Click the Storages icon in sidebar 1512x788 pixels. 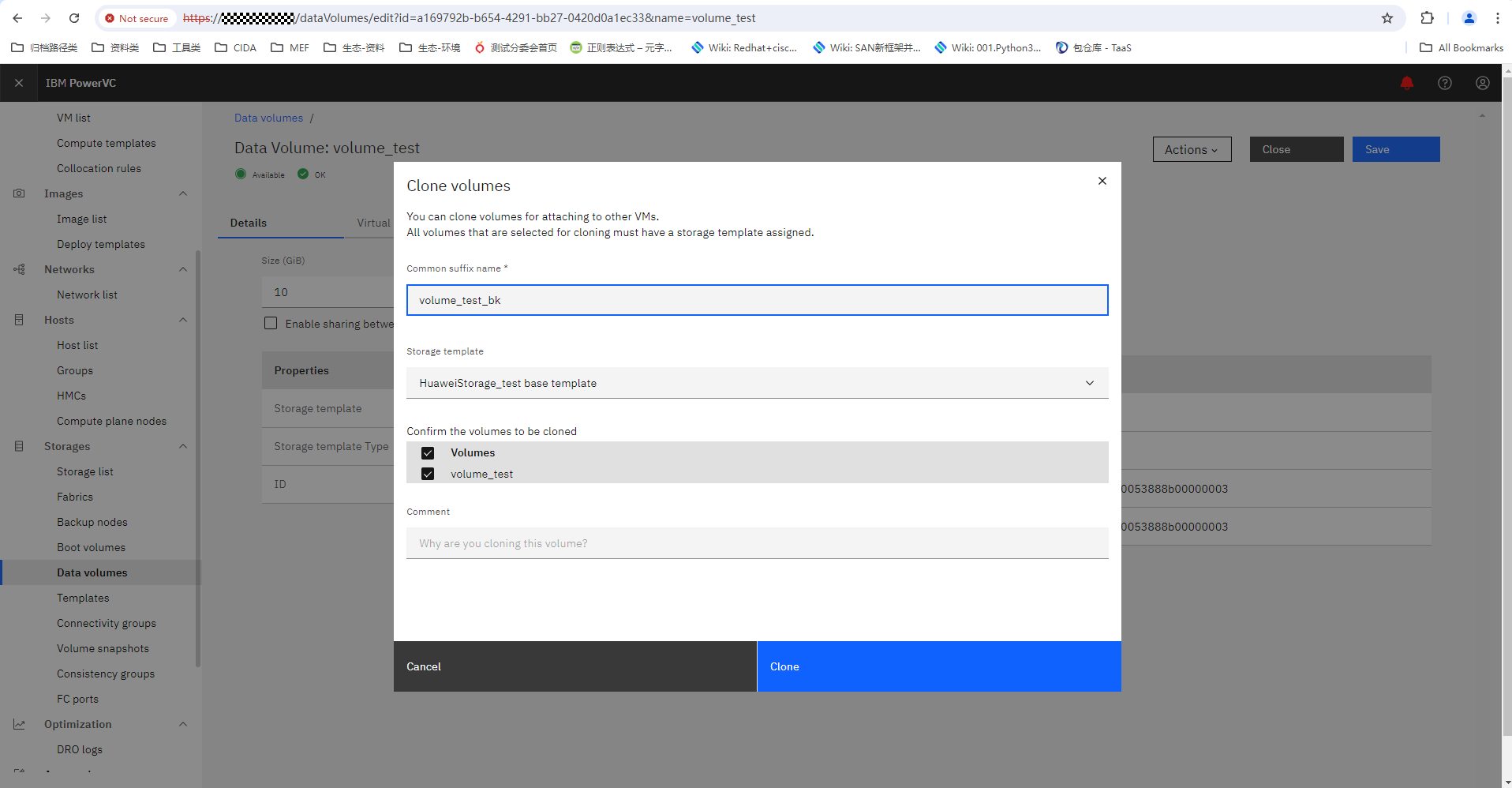click(x=19, y=446)
